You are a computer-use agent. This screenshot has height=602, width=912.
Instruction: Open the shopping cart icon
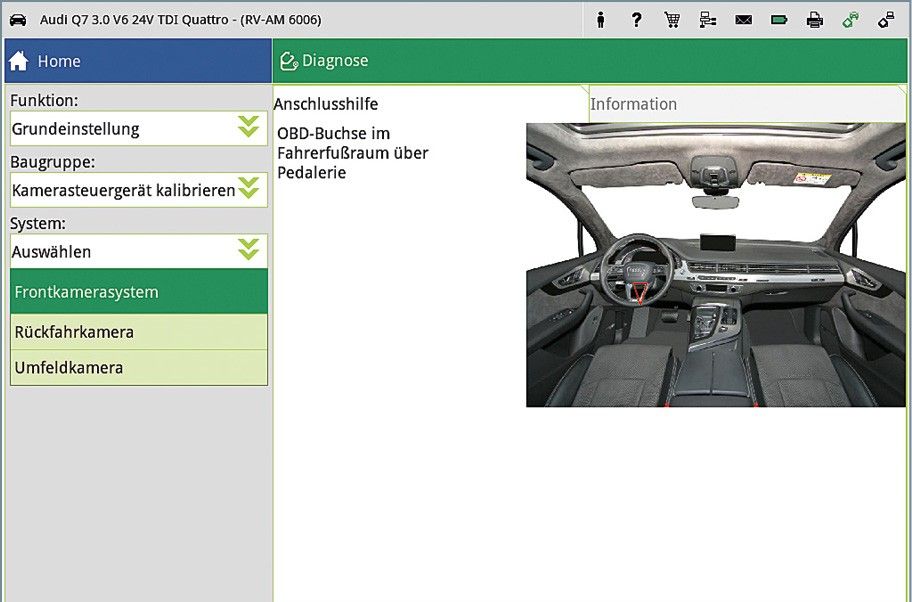click(x=672, y=19)
